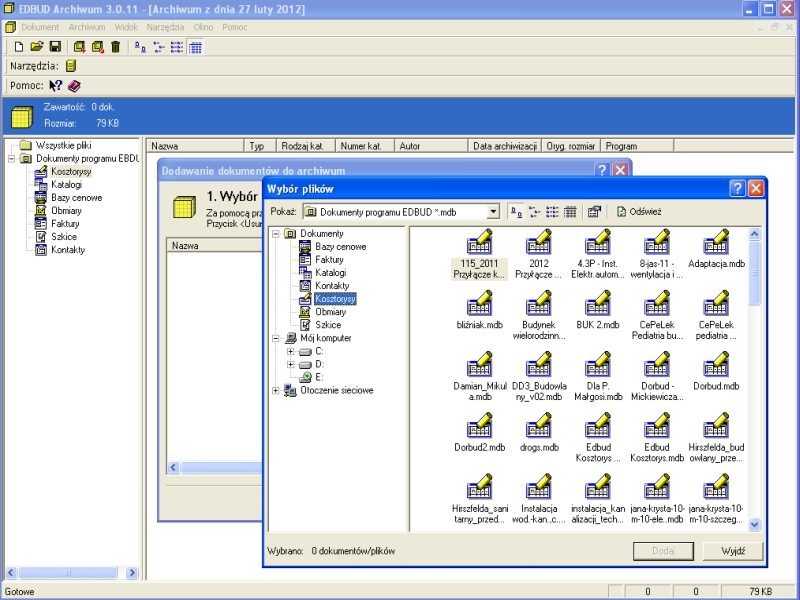Open the Archiwum menu
Screen dimensions: 800x600
pyautogui.click(x=87, y=27)
